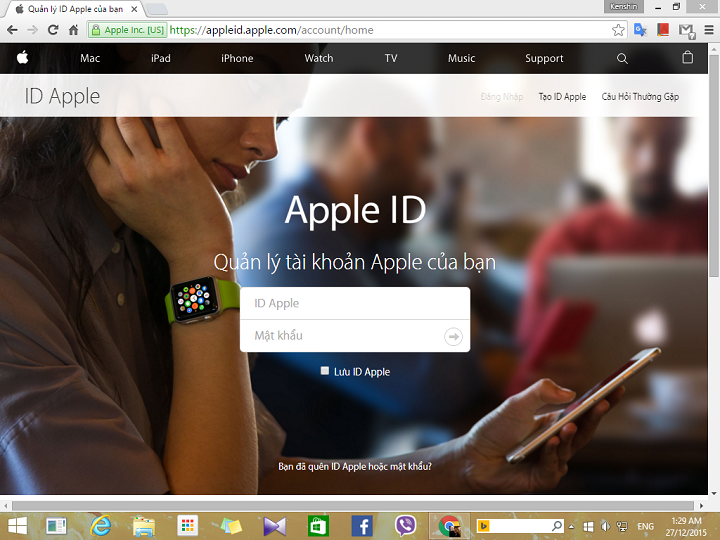
Task: Tick the Lưu ID Apple checkbox
Action: coord(325,371)
